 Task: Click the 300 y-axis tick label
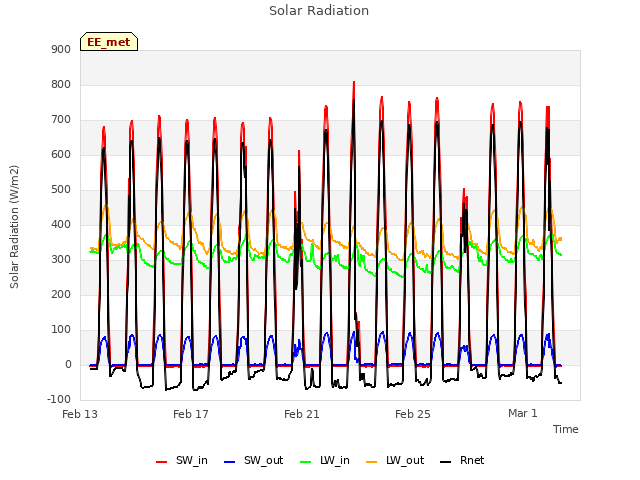[61, 260]
